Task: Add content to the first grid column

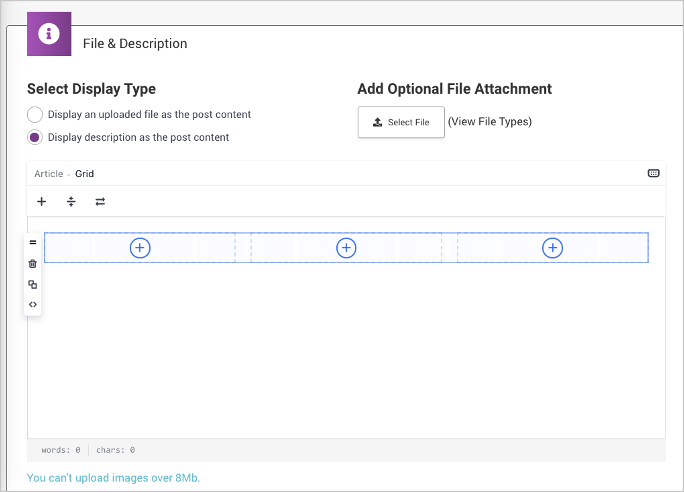Action: tap(140, 248)
